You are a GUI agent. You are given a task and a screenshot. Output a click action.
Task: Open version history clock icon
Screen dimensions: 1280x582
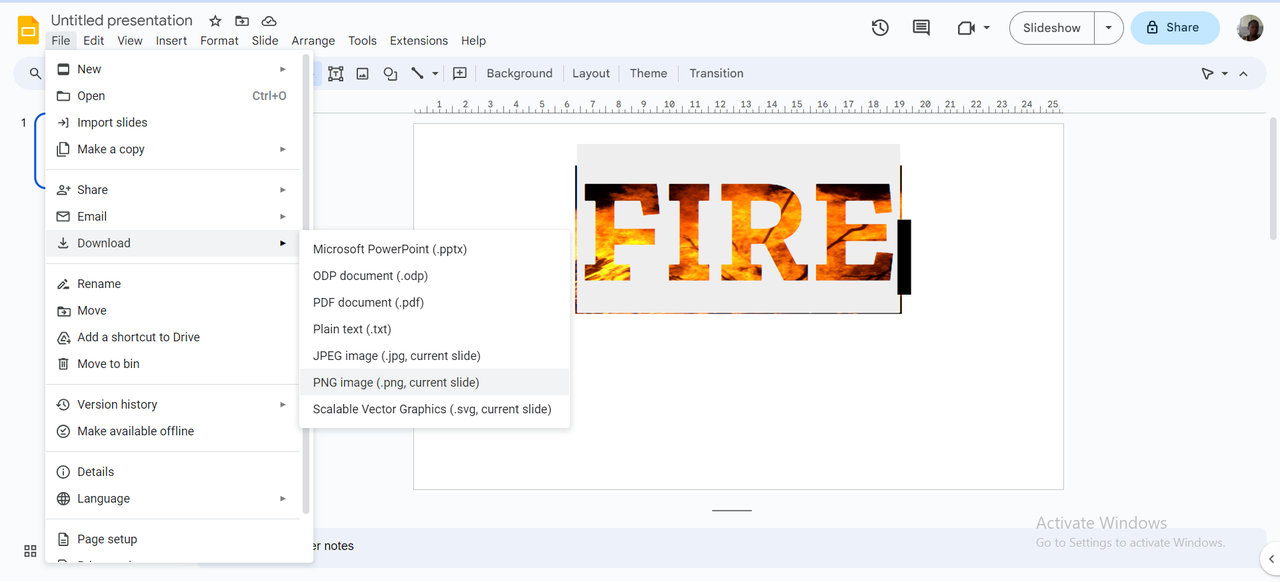[x=880, y=28]
